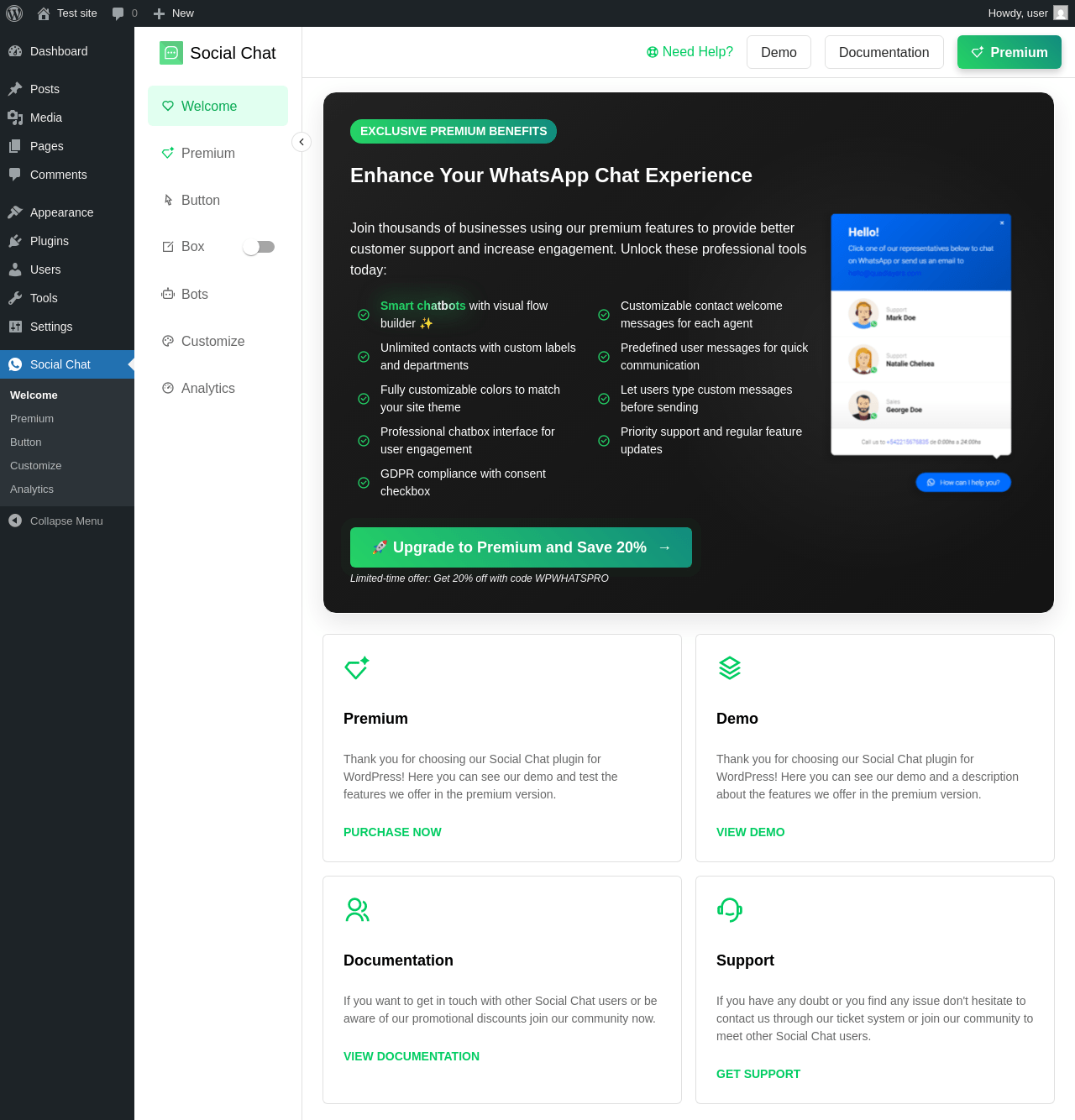
Task: Click the promo code WPWHATSPRO offer text
Action: [x=480, y=578]
